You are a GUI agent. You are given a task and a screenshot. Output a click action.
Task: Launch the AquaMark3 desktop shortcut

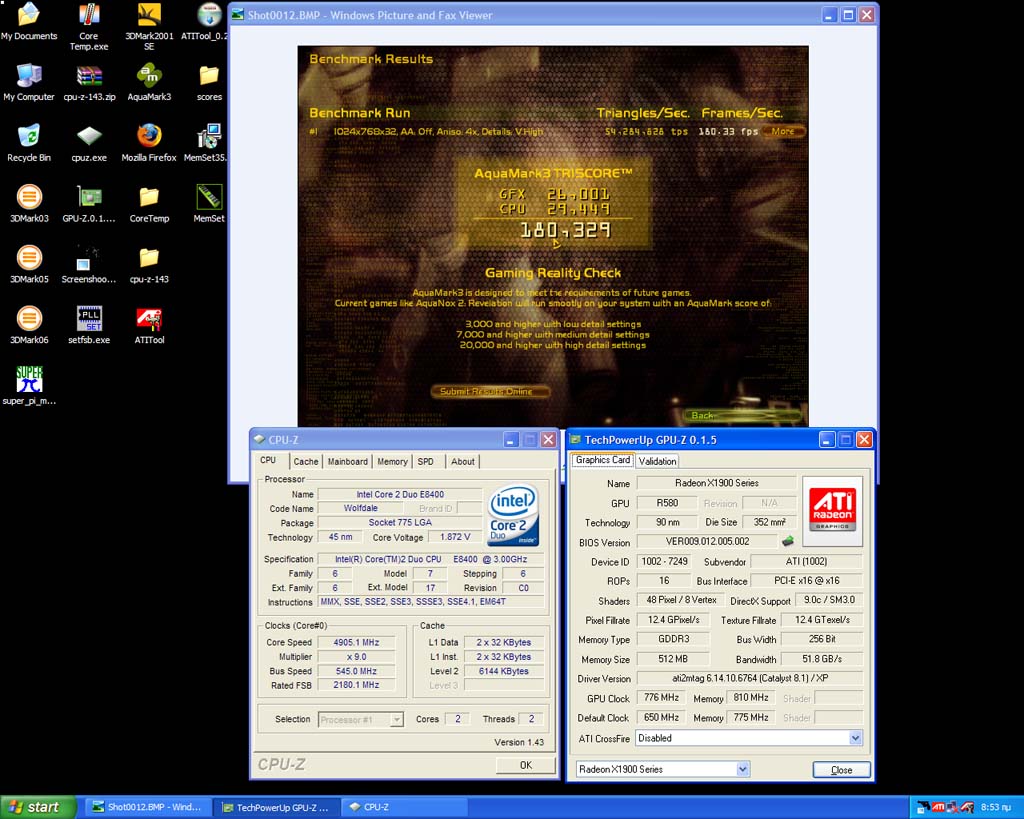[x=149, y=82]
